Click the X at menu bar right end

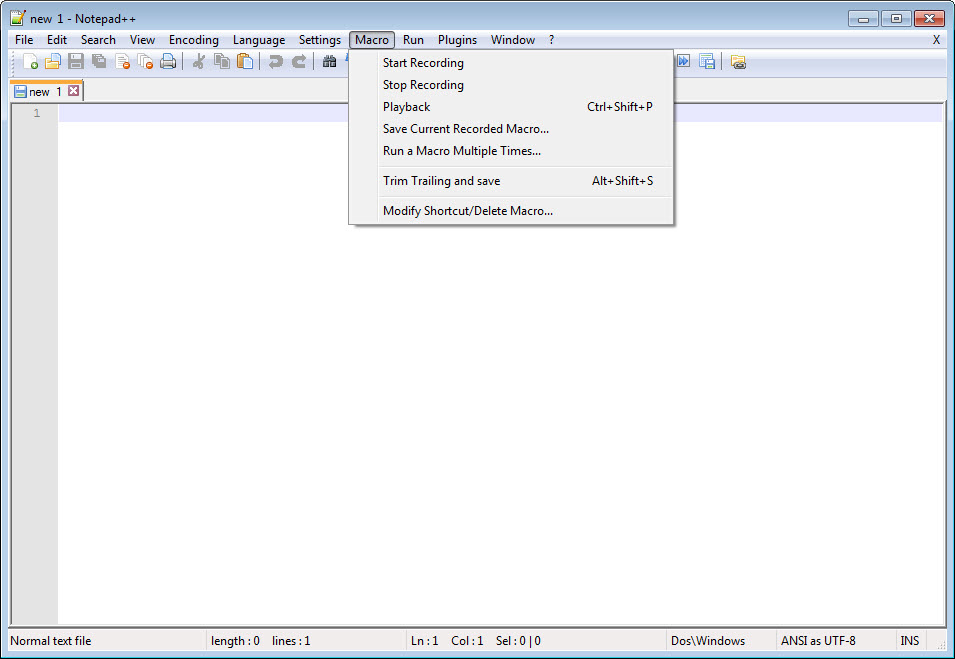coord(936,40)
